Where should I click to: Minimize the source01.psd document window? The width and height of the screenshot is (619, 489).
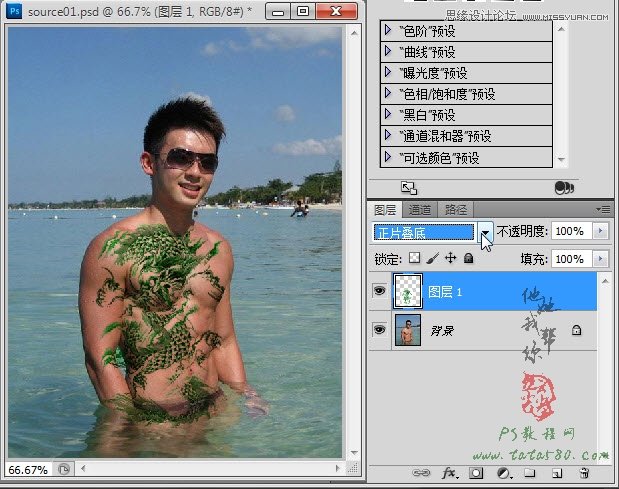pyautogui.click(x=278, y=11)
